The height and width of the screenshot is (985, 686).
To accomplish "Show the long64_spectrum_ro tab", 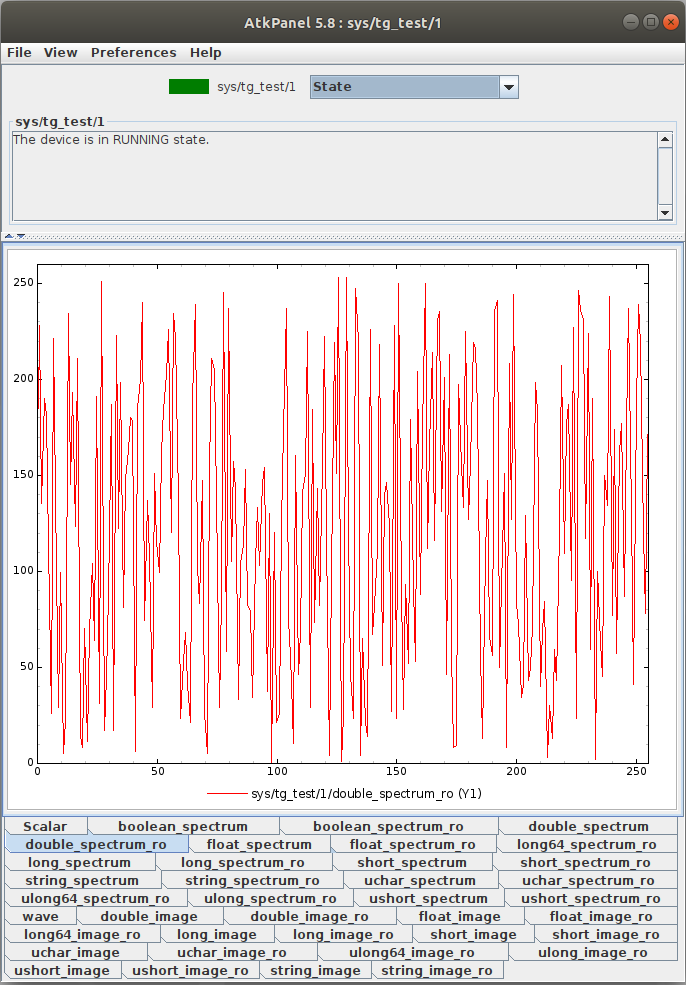I will tap(587, 844).
